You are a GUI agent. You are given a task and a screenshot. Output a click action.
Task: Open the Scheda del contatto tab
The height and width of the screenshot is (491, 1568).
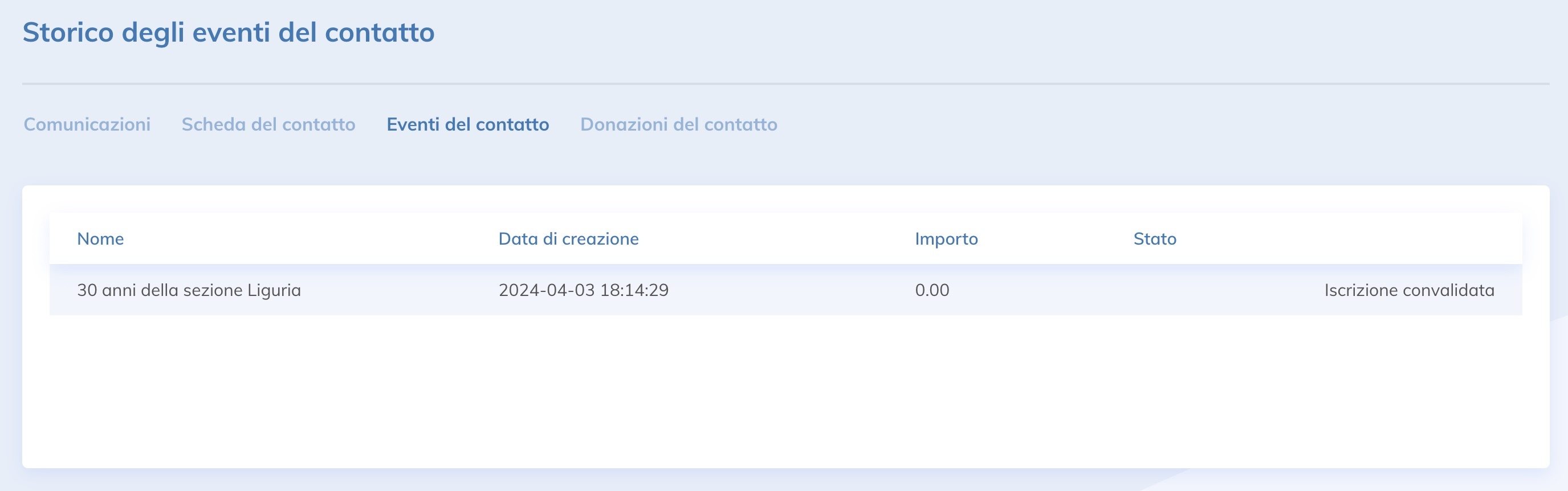tap(268, 124)
